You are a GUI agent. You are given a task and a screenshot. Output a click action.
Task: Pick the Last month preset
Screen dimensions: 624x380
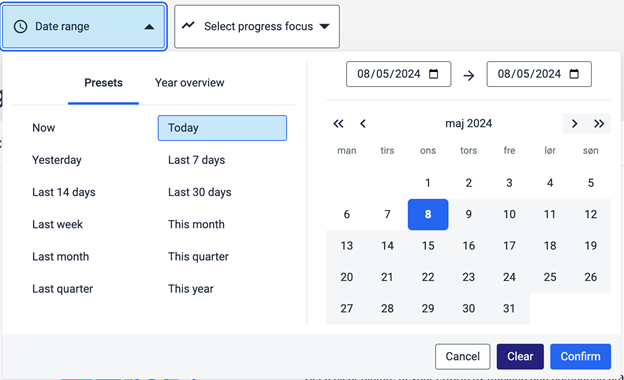point(60,257)
